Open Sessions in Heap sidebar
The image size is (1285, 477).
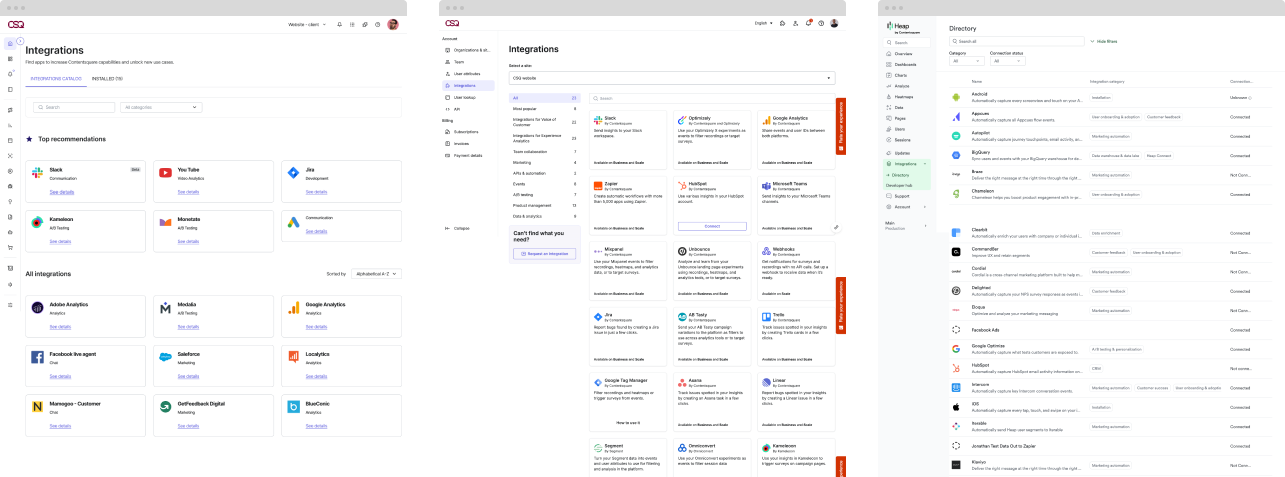899,141
